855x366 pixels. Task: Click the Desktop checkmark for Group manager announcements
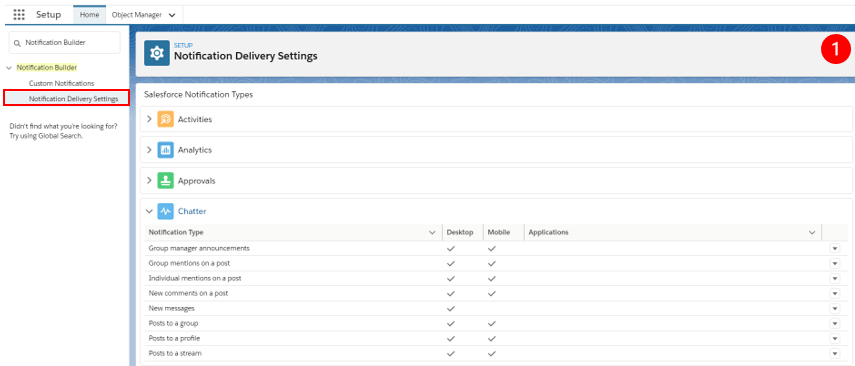click(450, 248)
